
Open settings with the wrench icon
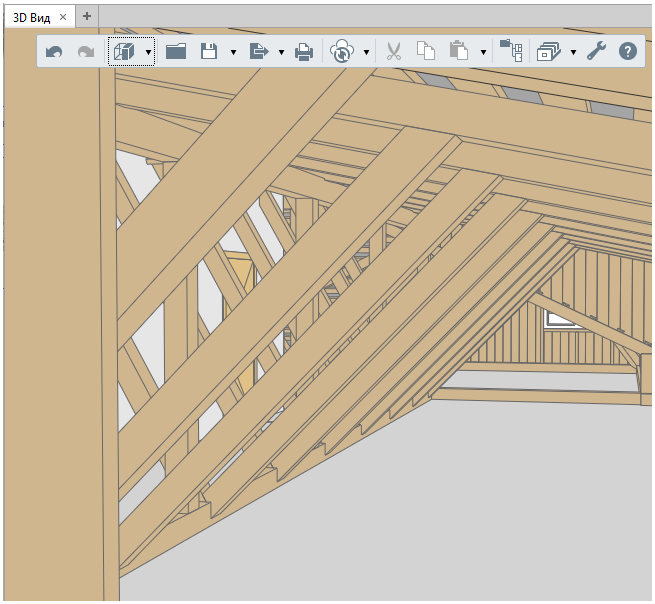[596, 52]
